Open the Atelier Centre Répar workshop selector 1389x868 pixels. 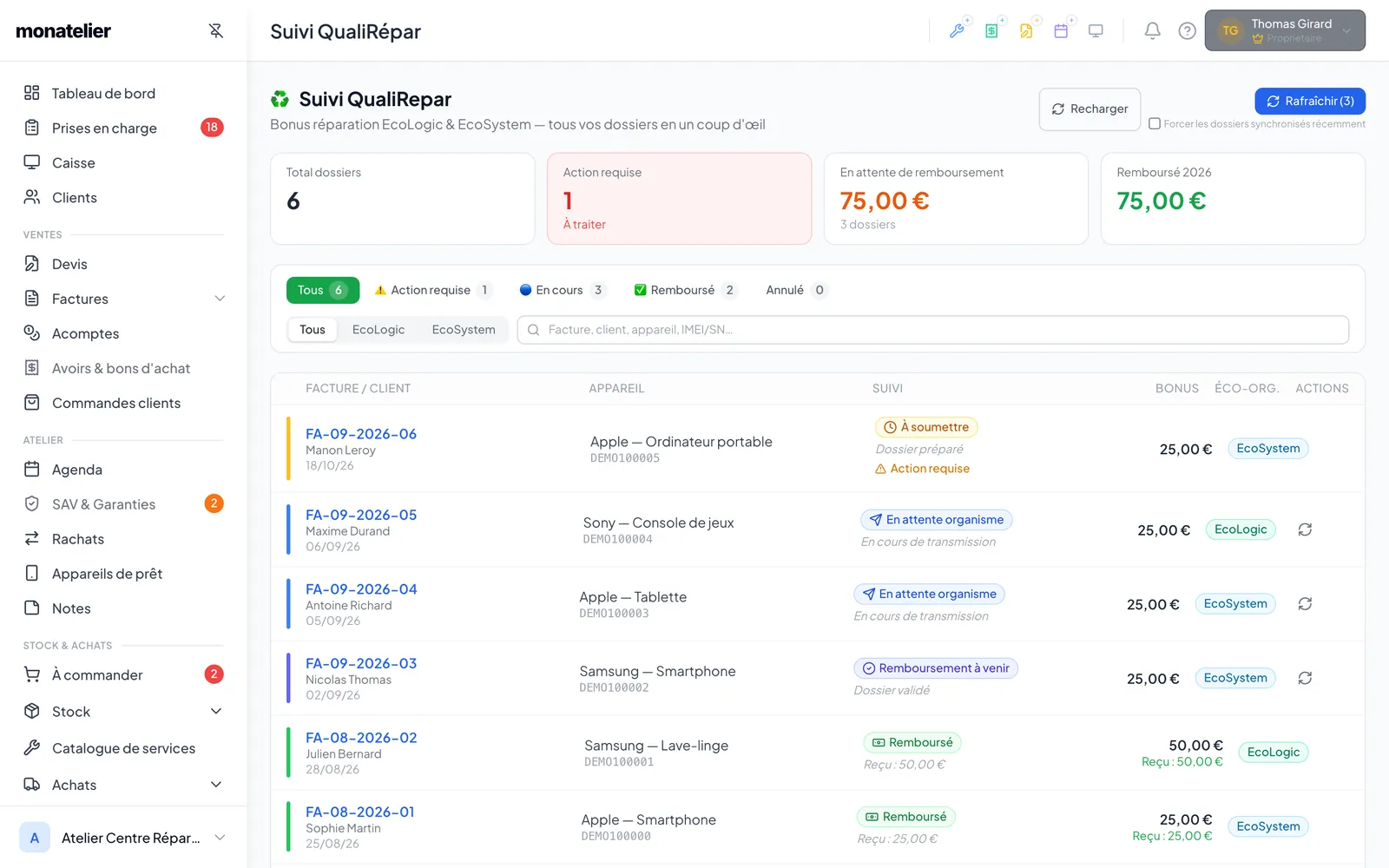(x=123, y=838)
